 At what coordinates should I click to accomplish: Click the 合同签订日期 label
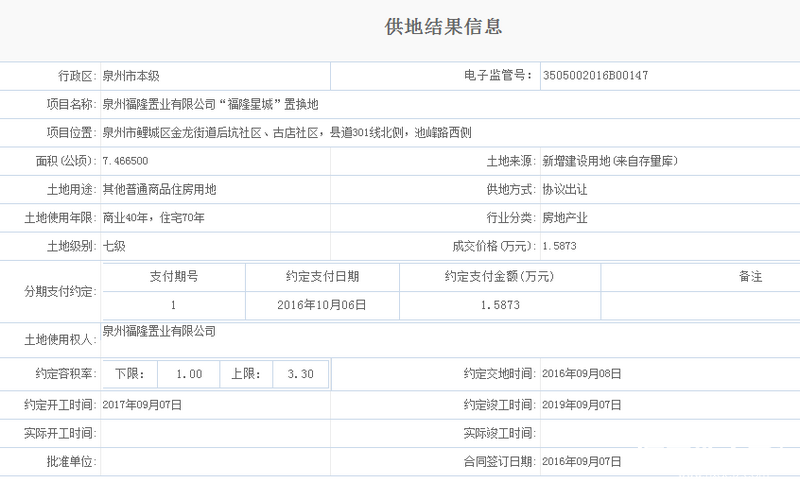[499, 462]
